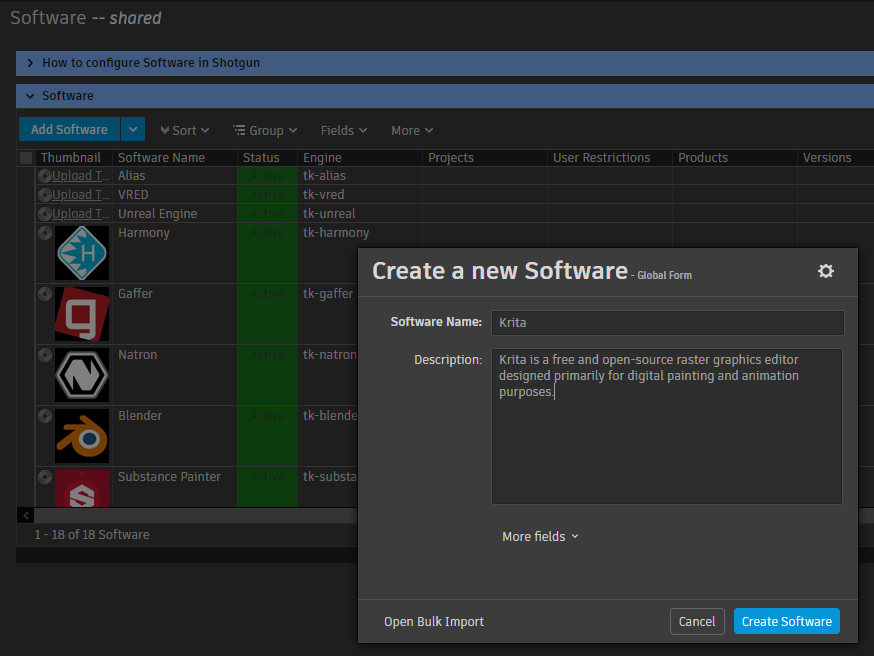Open the Group dropdown
This screenshot has width=874, height=656.
[x=265, y=130]
